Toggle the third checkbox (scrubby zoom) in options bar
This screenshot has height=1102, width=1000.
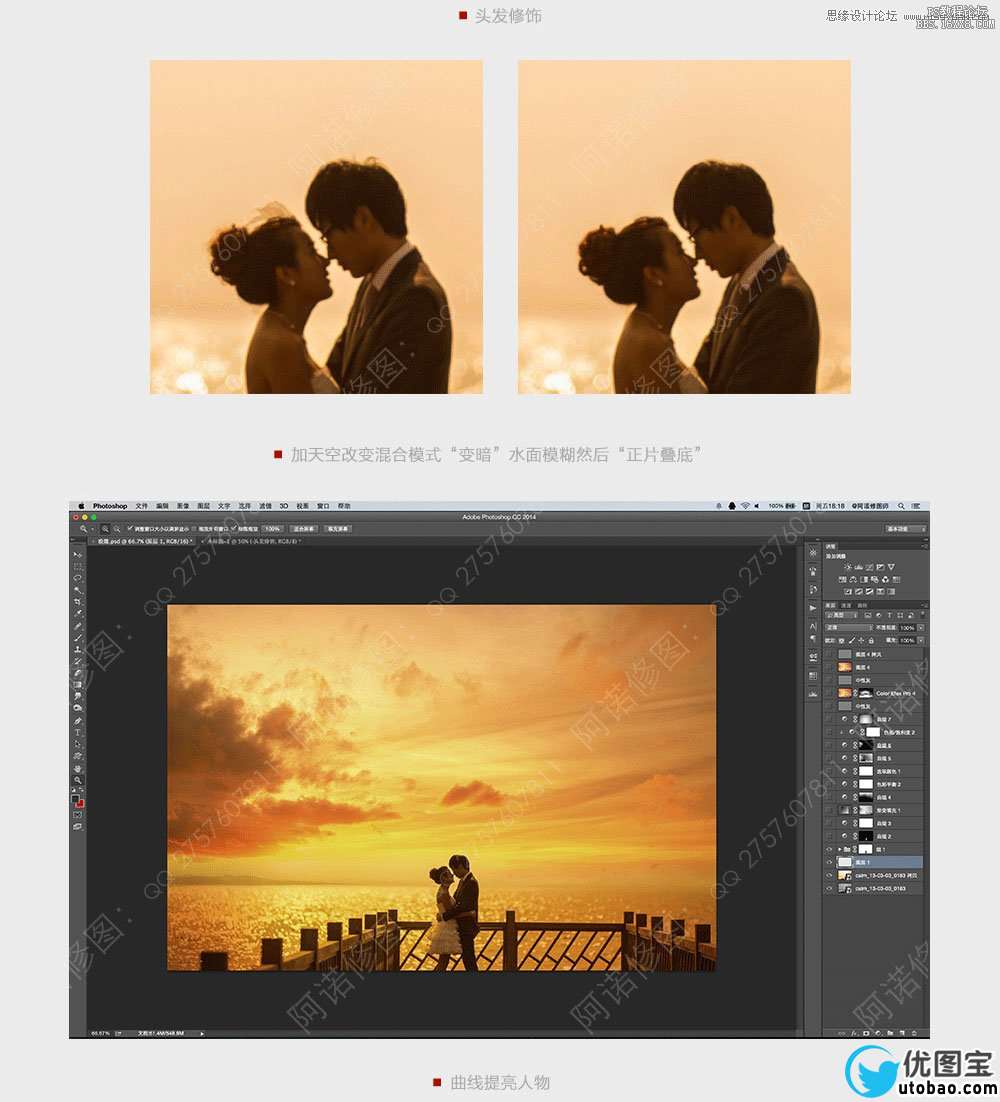pos(234,529)
